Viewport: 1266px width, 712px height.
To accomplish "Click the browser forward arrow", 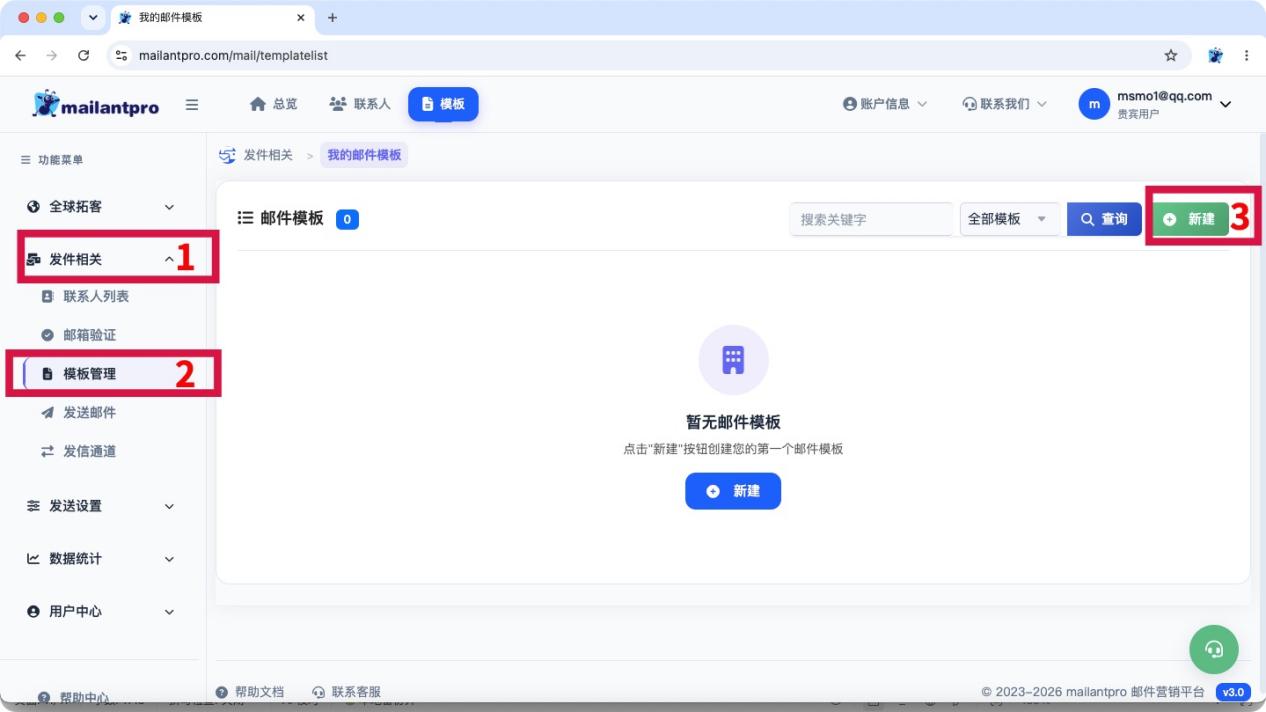I will coord(52,55).
